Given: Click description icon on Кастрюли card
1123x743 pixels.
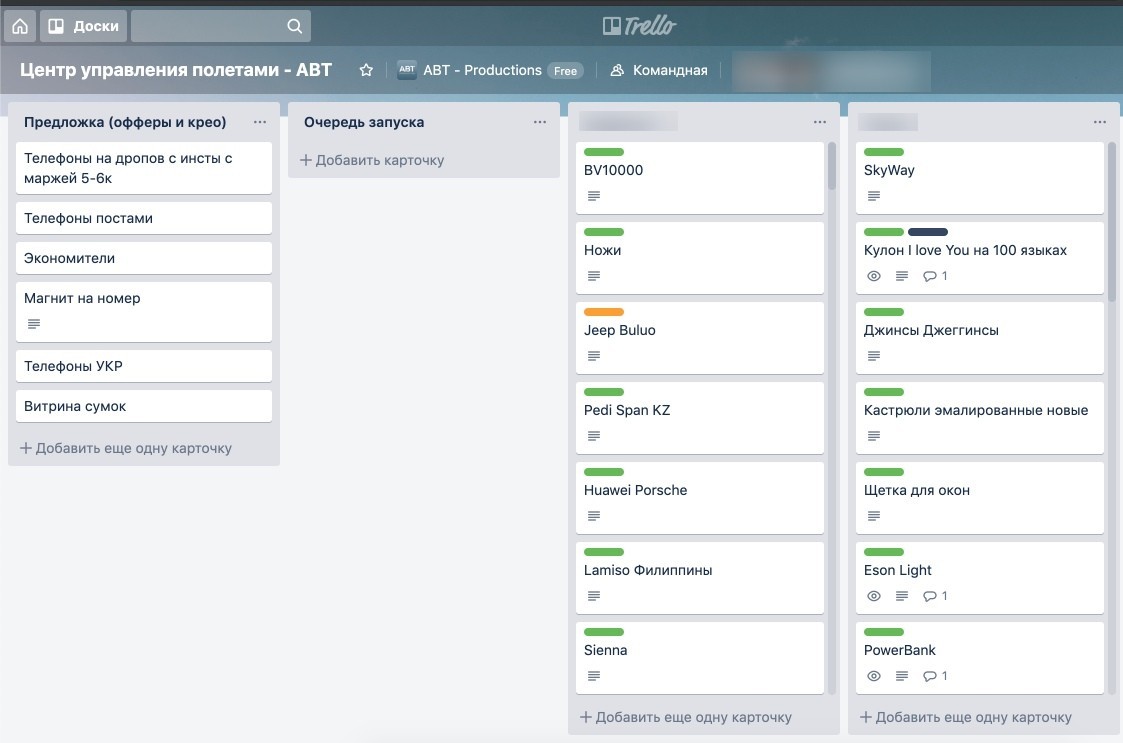Looking at the screenshot, I should (874, 436).
